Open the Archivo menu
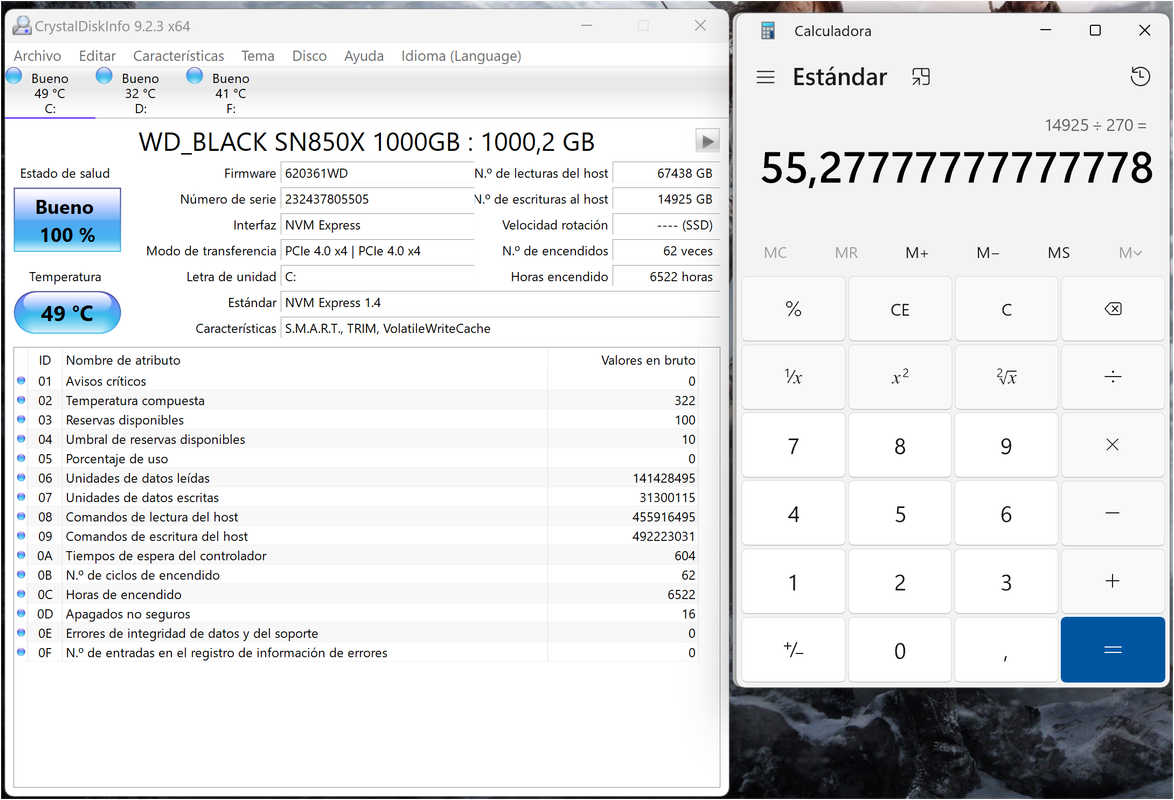Image resolution: width=1174 pixels, height=800 pixels. (37, 56)
